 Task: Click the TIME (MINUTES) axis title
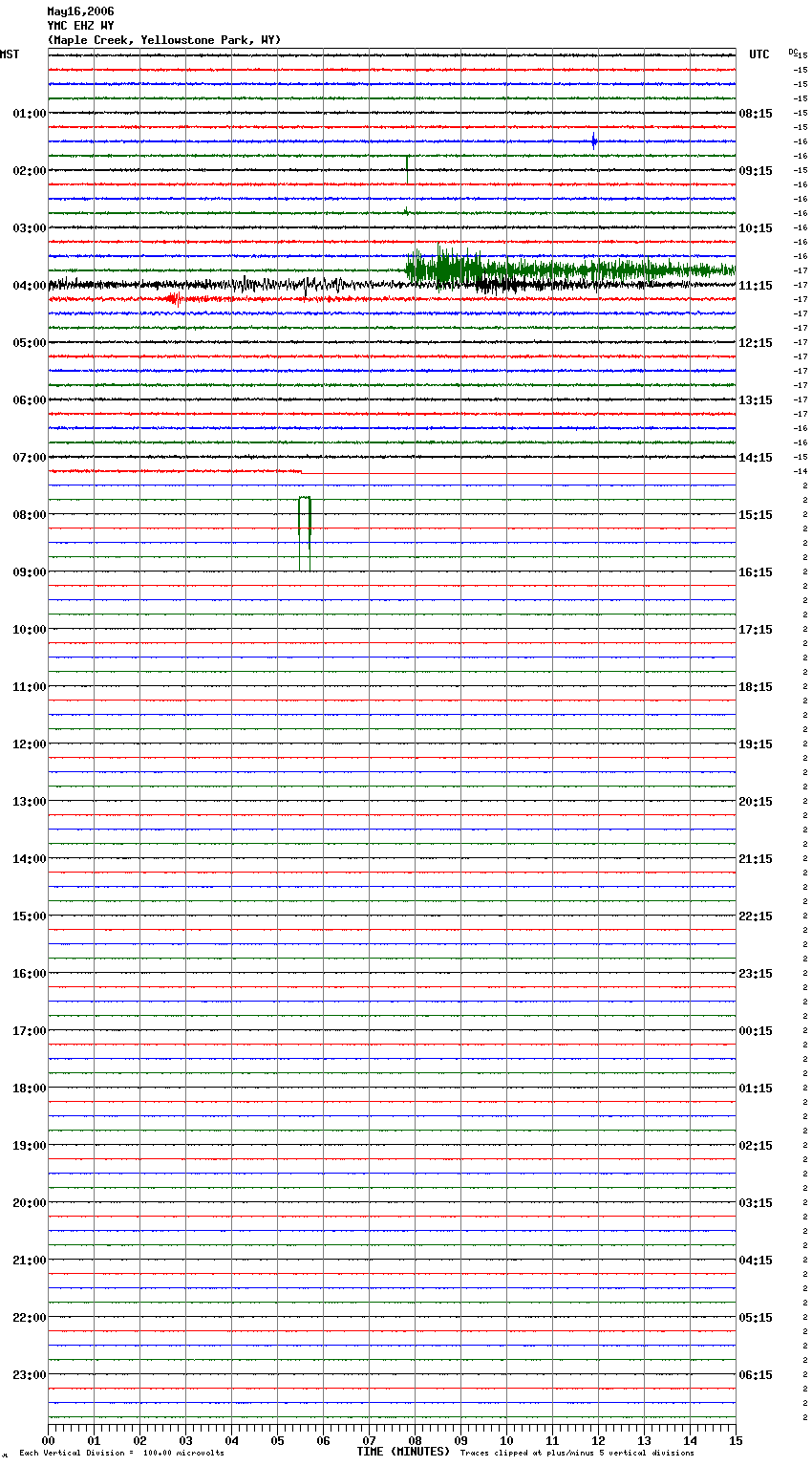[403, 1452]
